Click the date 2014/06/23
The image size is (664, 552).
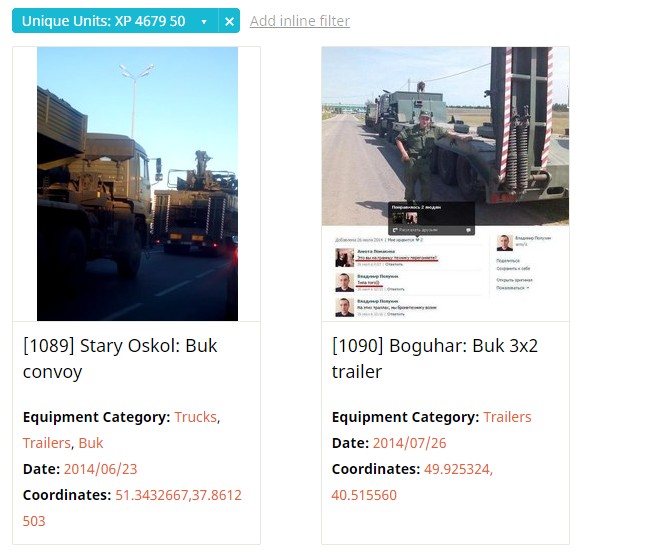tap(100, 469)
